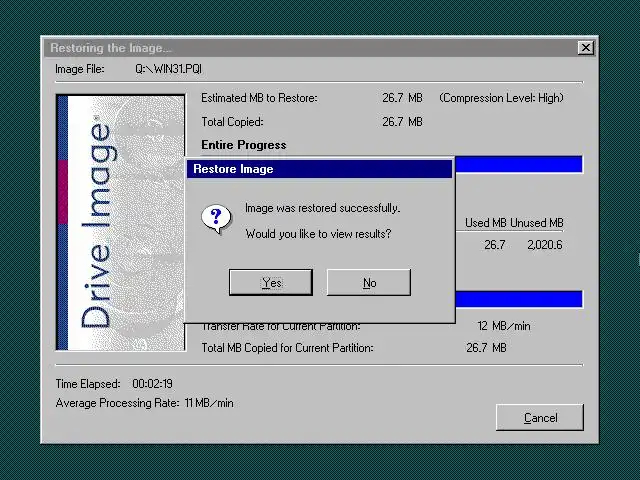This screenshot has height=480, width=640.
Task: Click the 'Restoring the Image...' window title
Action: click(111, 48)
